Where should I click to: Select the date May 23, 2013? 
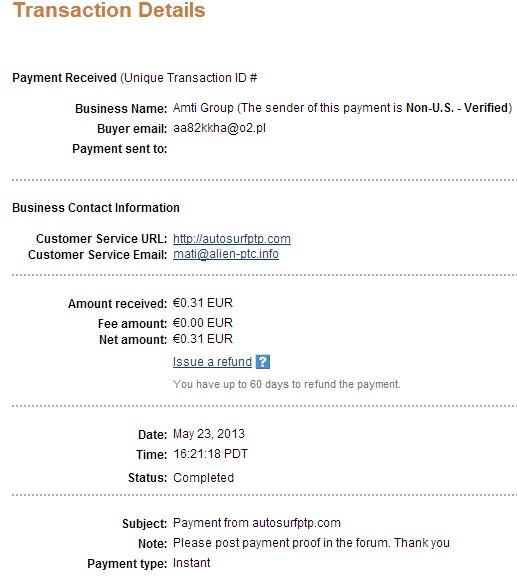coord(209,434)
